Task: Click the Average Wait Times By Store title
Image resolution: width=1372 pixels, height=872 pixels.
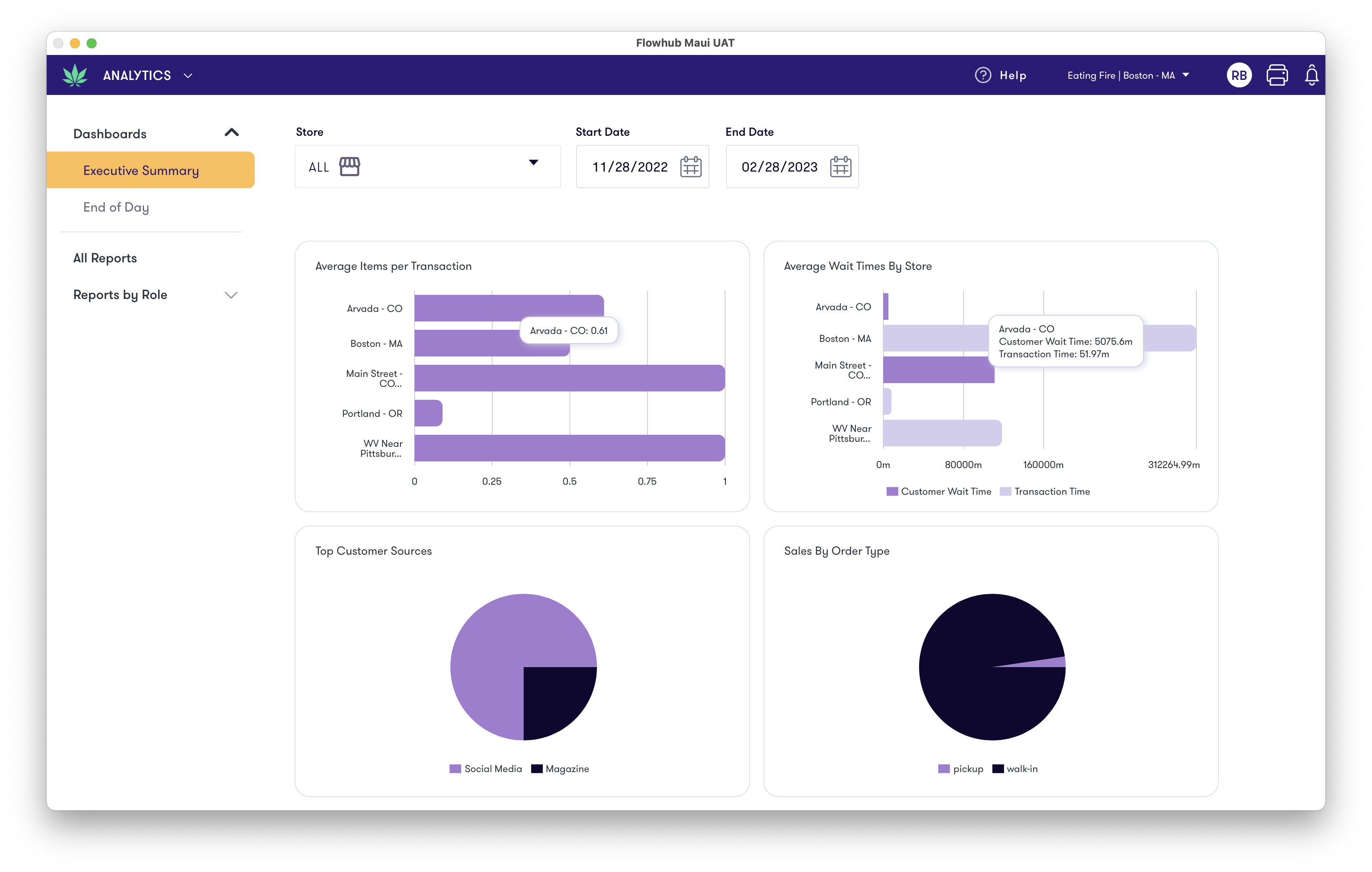Action: (x=857, y=266)
